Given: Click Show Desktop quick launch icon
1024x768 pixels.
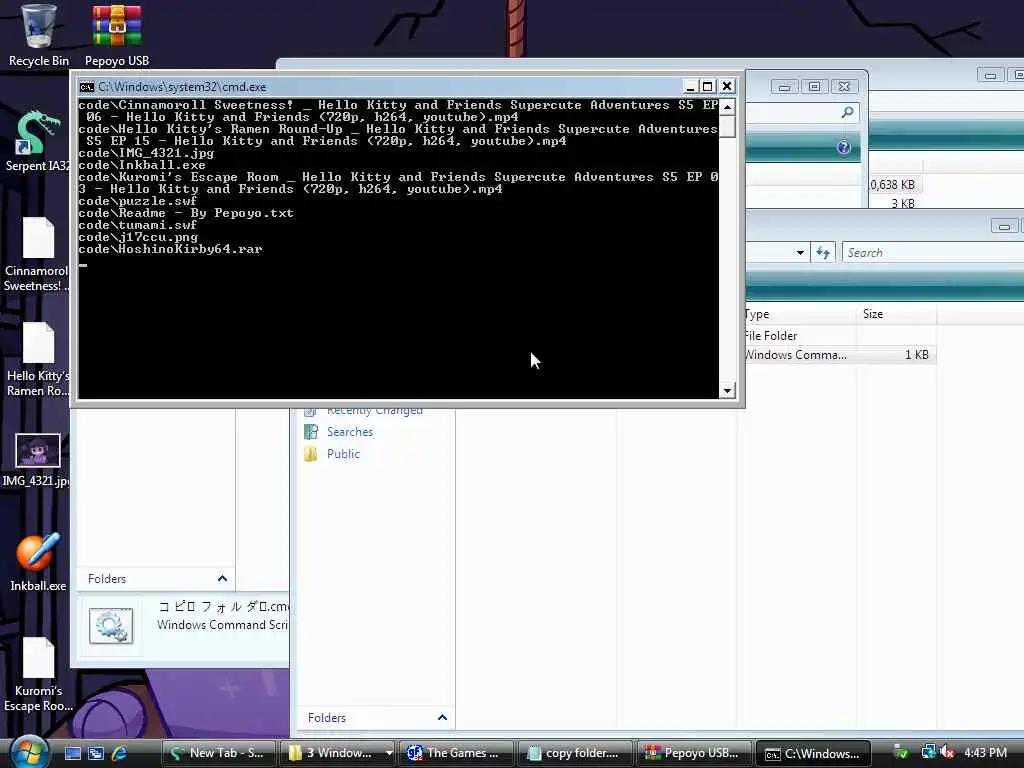Looking at the screenshot, I should 72,753.
